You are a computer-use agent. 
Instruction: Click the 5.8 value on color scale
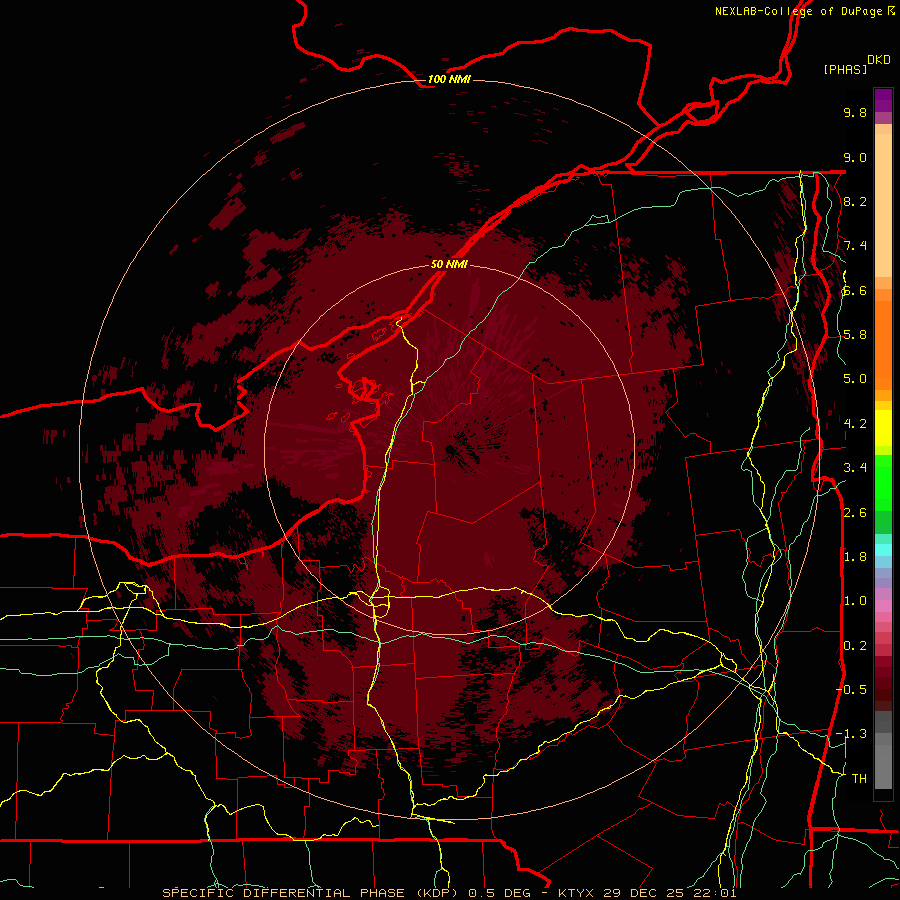tap(855, 335)
